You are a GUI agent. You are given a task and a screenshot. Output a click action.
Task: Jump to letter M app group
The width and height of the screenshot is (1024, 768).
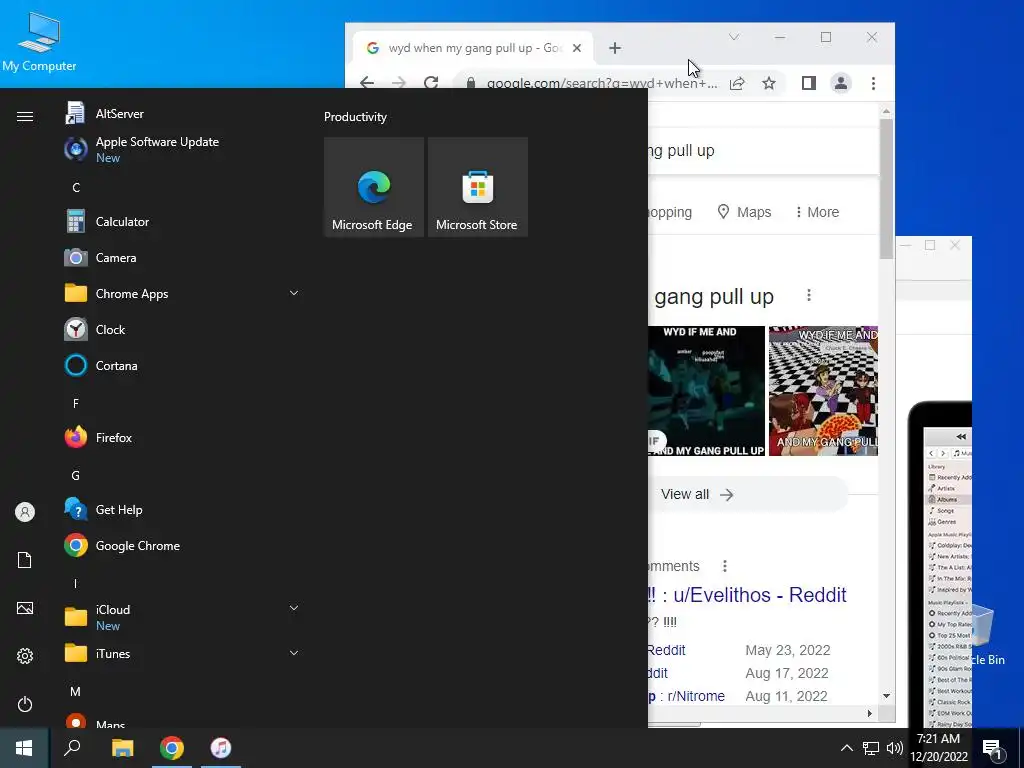[76, 692]
